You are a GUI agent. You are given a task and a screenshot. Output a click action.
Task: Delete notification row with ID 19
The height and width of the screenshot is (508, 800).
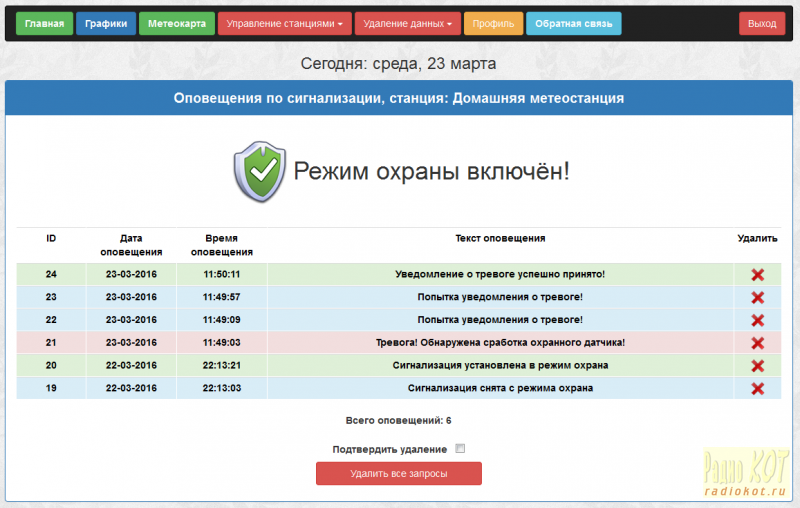(757, 389)
